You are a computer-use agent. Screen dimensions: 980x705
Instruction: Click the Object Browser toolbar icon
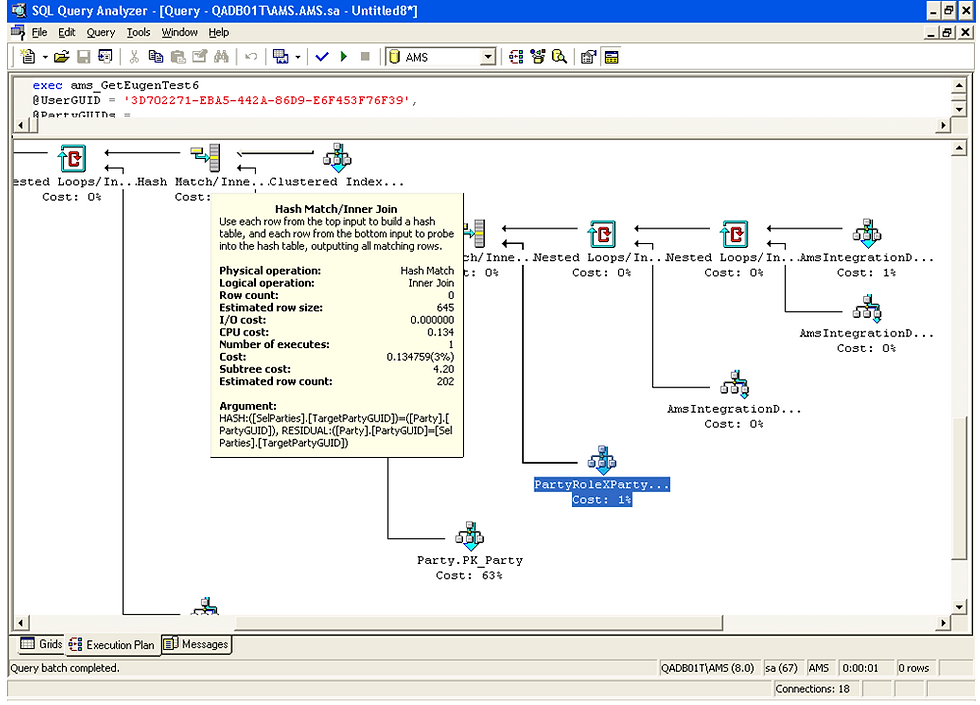(x=538, y=57)
